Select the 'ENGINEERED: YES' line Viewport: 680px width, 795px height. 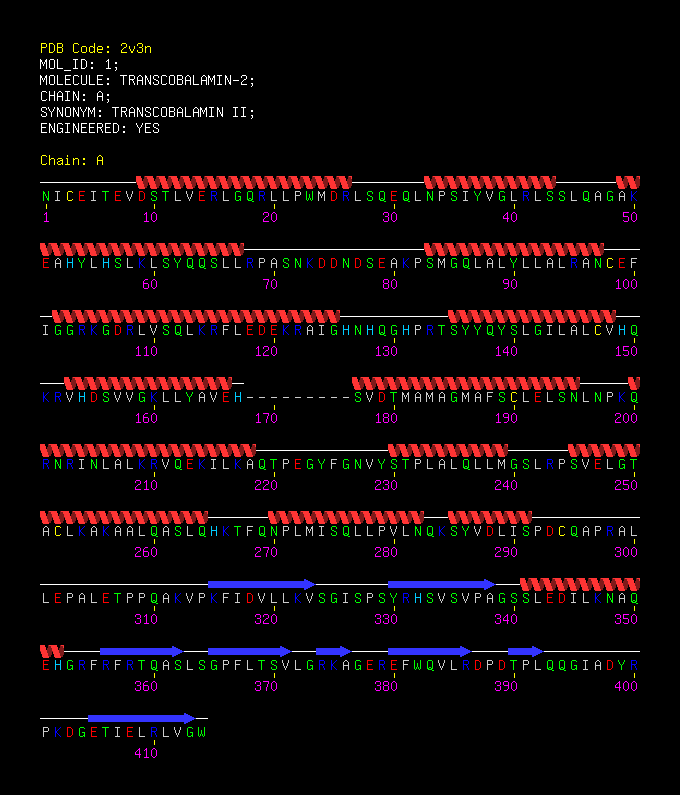[x=99, y=129]
